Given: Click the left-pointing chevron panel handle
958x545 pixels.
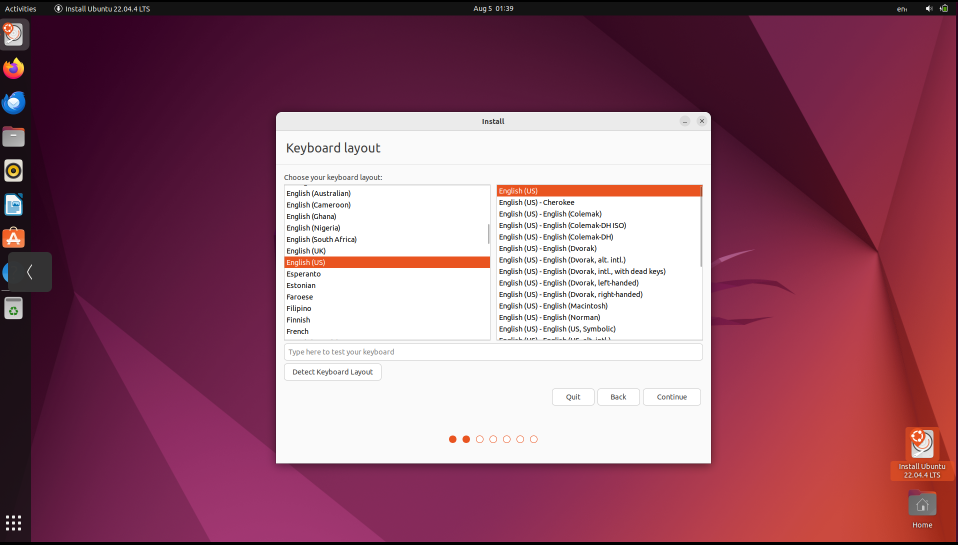Looking at the screenshot, I should point(29,272).
